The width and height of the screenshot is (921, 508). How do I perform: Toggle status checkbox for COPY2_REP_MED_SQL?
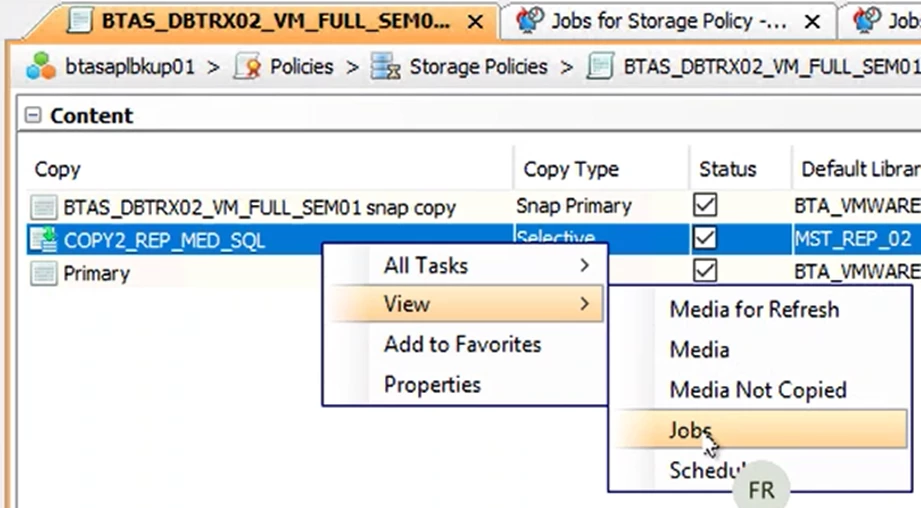point(706,239)
